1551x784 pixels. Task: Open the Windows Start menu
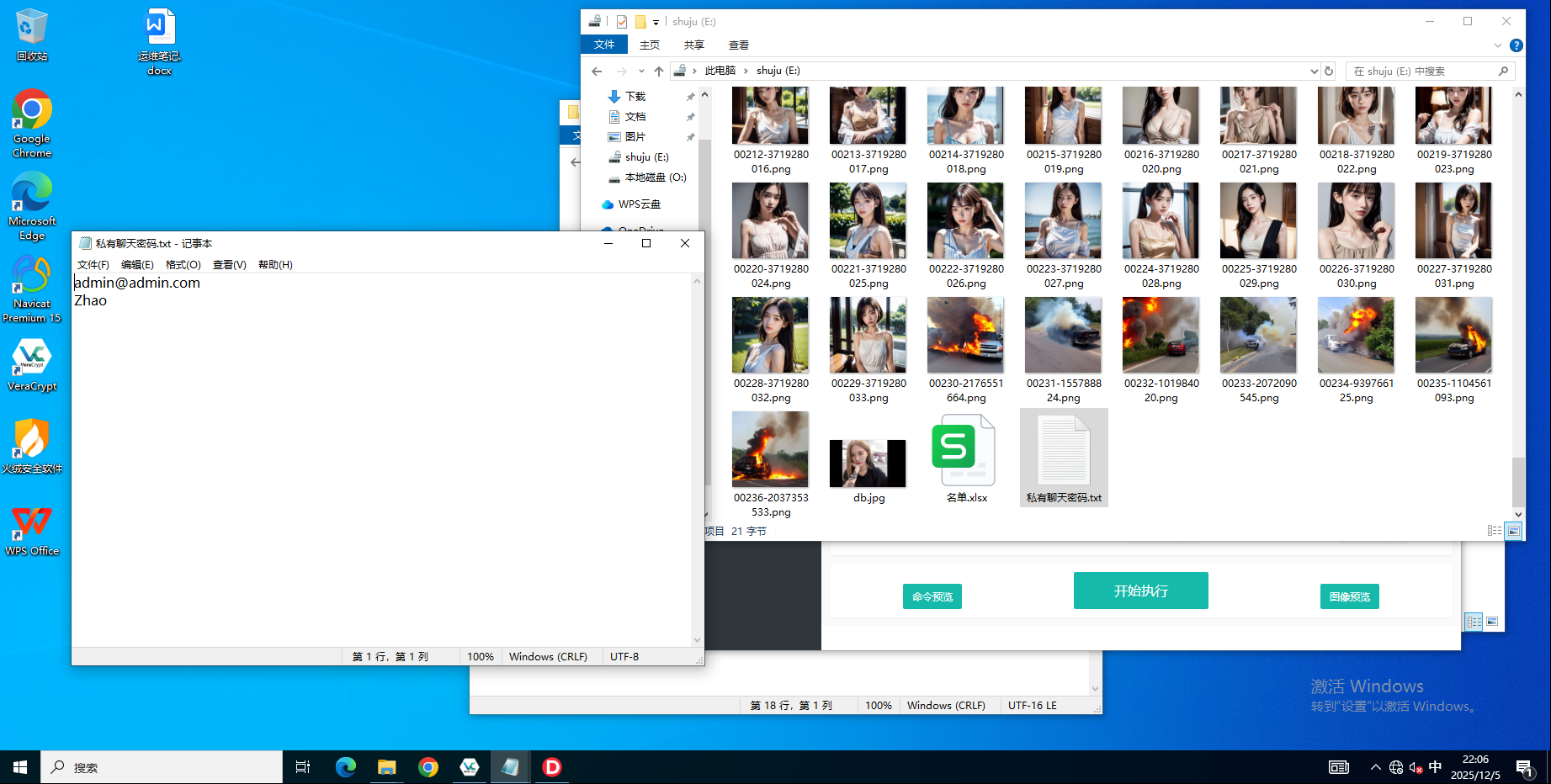(x=20, y=767)
